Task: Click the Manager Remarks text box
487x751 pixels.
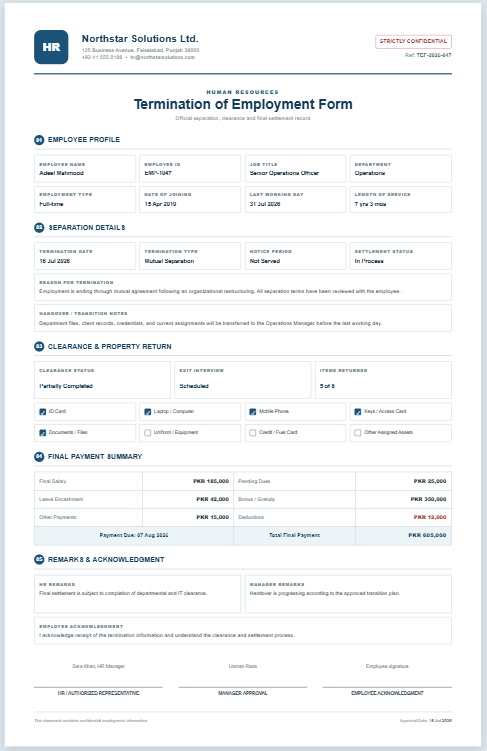Action: tap(348, 594)
